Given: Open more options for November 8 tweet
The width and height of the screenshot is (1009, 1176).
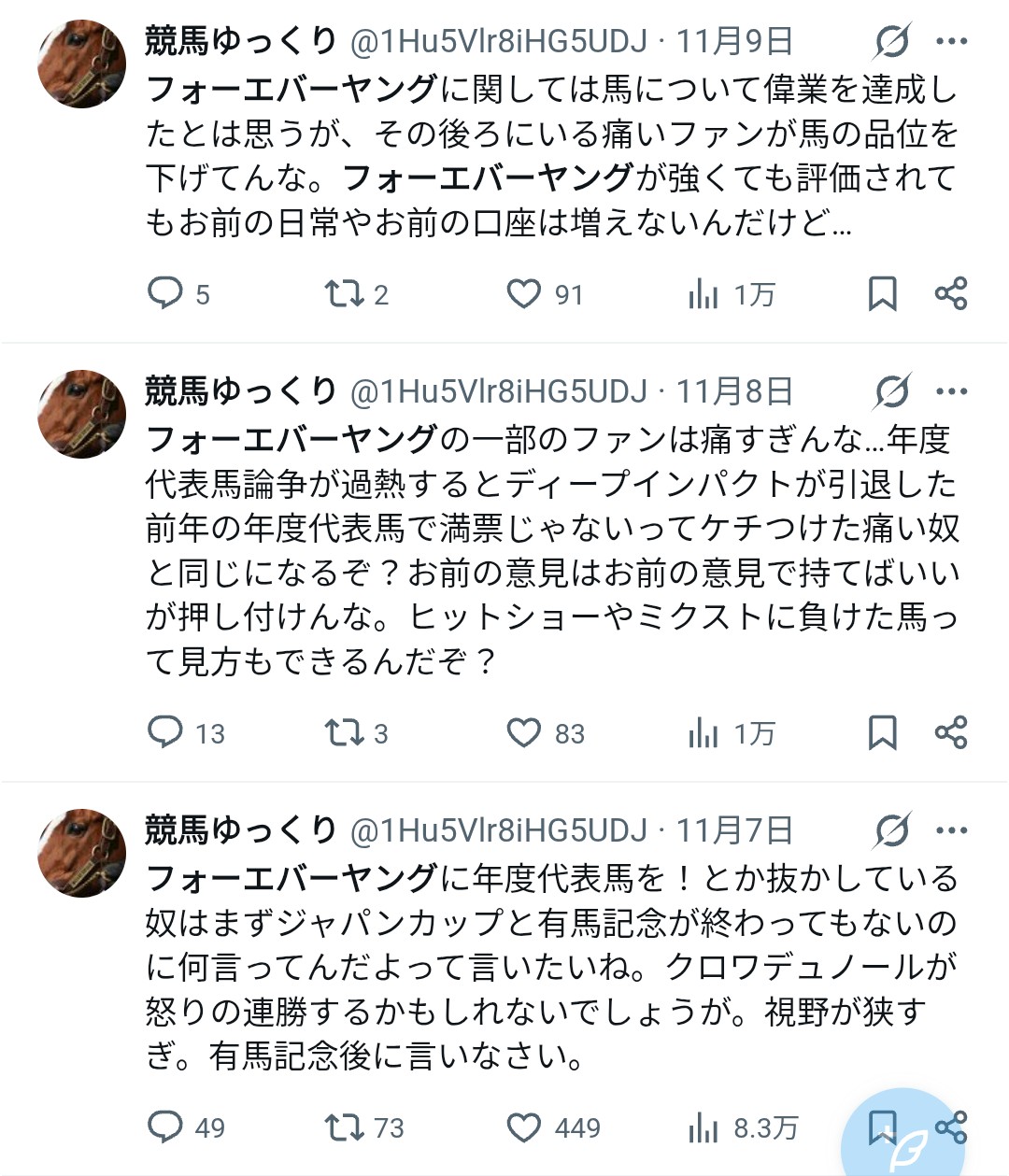Looking at the screenshot, I should click(951, 391).
